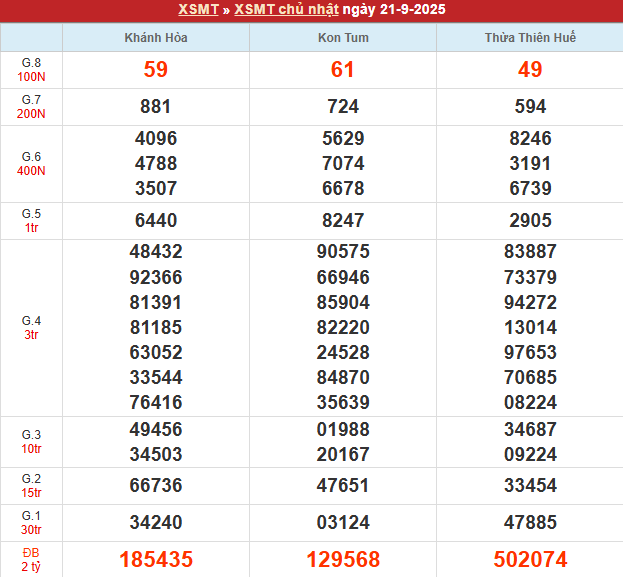The width and height of the screenshot is (623, 577).
Task: Select the number 8246
Action: 530,139
